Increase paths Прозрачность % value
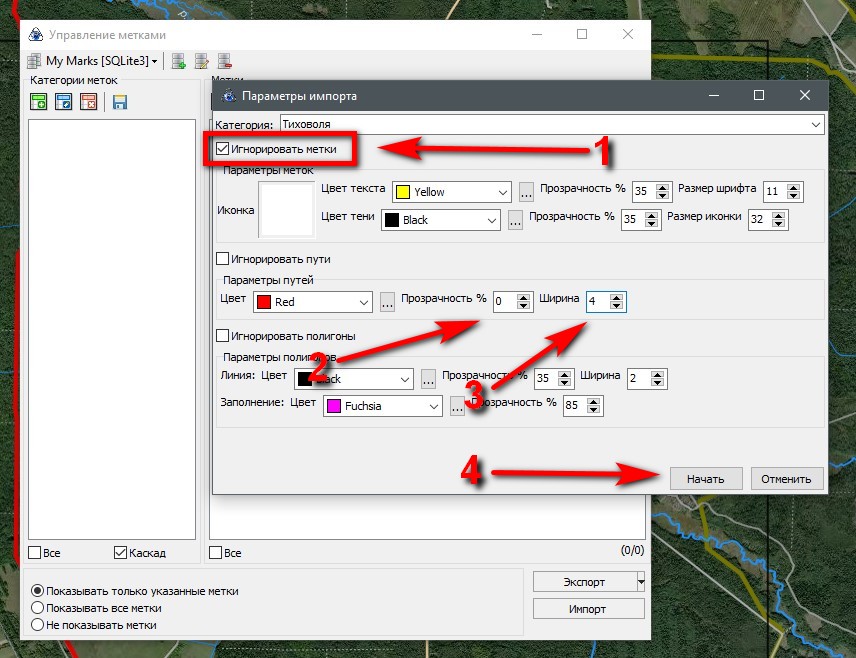856x658 pixels. tap(523, 298)
